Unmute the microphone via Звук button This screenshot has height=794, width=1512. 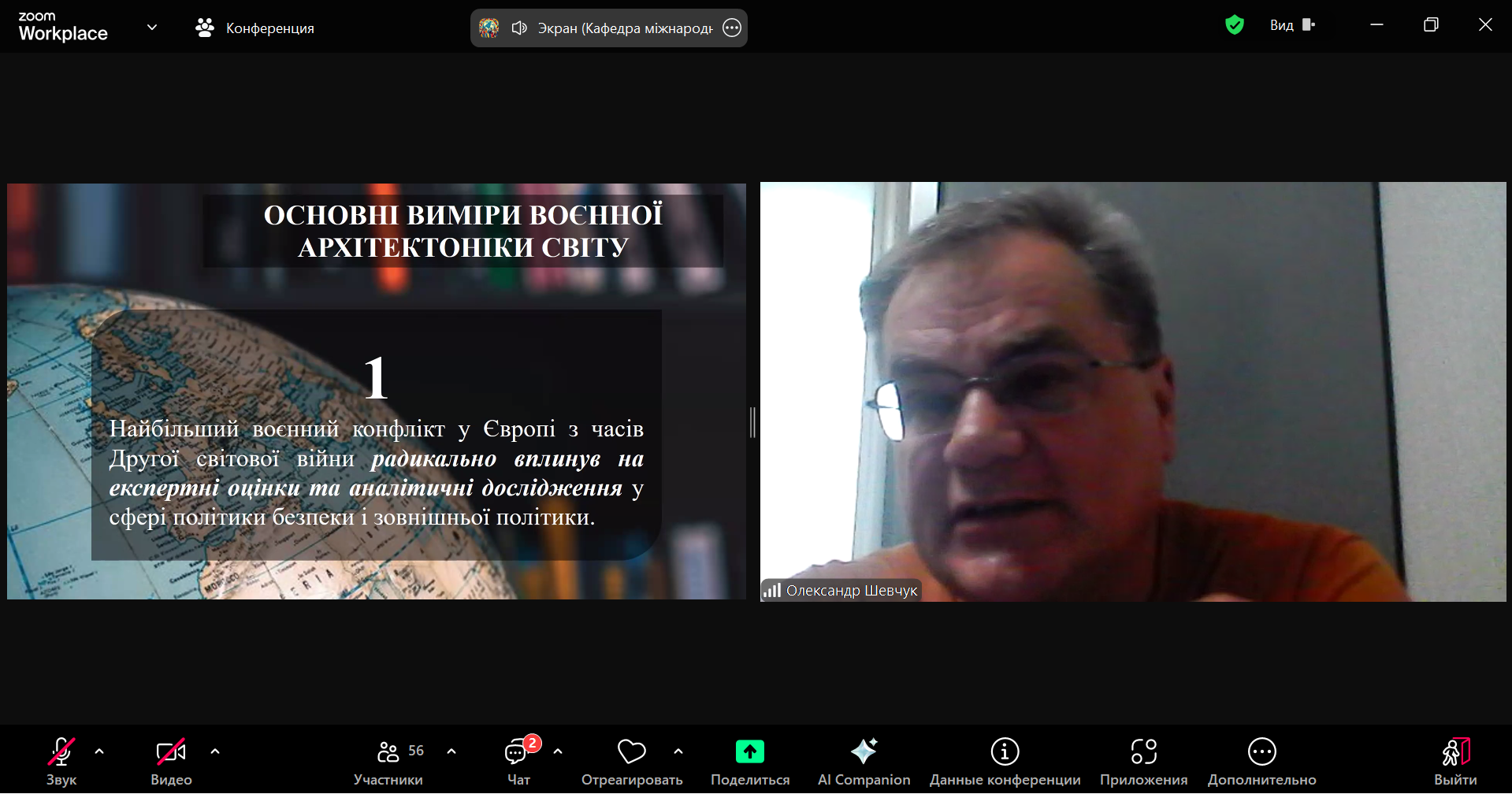tap(61, 760)
